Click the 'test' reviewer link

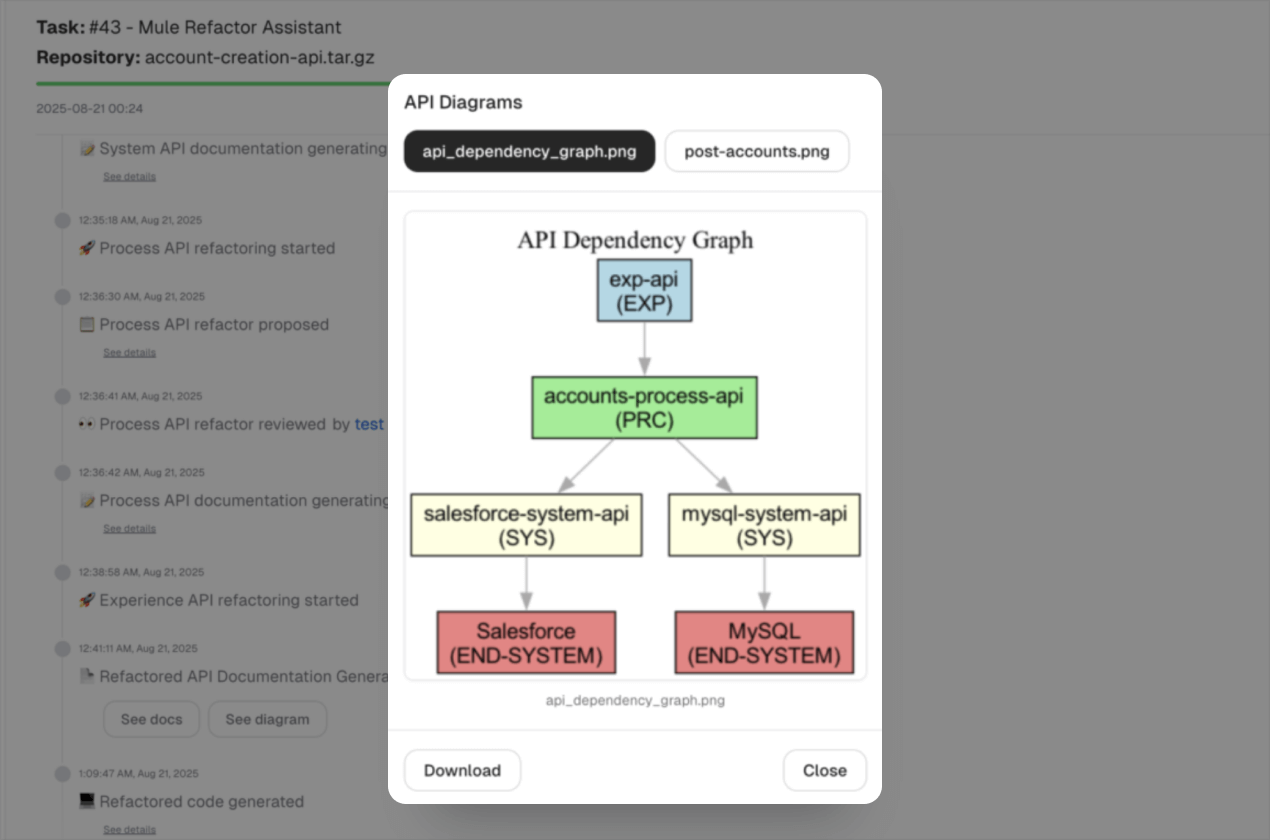point(369,424)
